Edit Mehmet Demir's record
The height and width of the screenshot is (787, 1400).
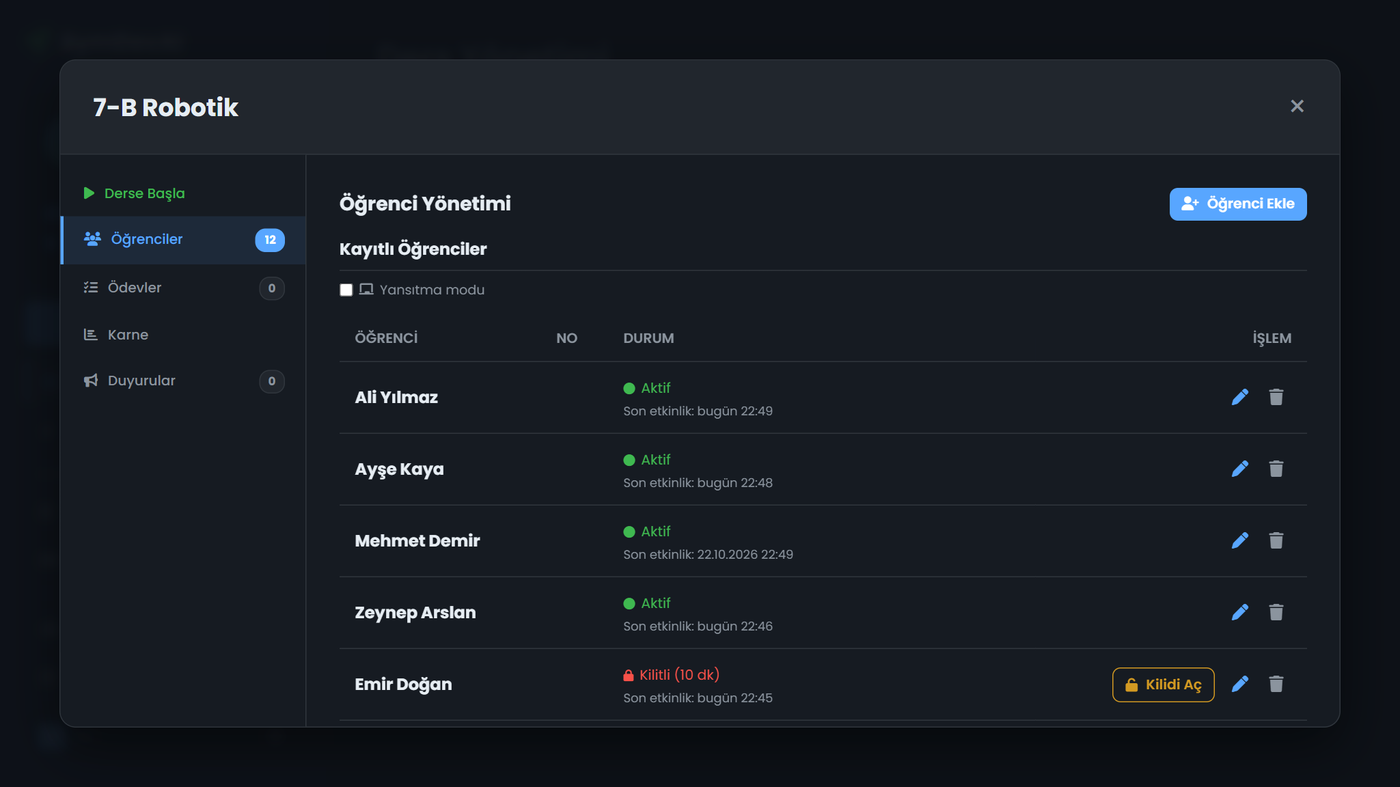point(1240,541)
